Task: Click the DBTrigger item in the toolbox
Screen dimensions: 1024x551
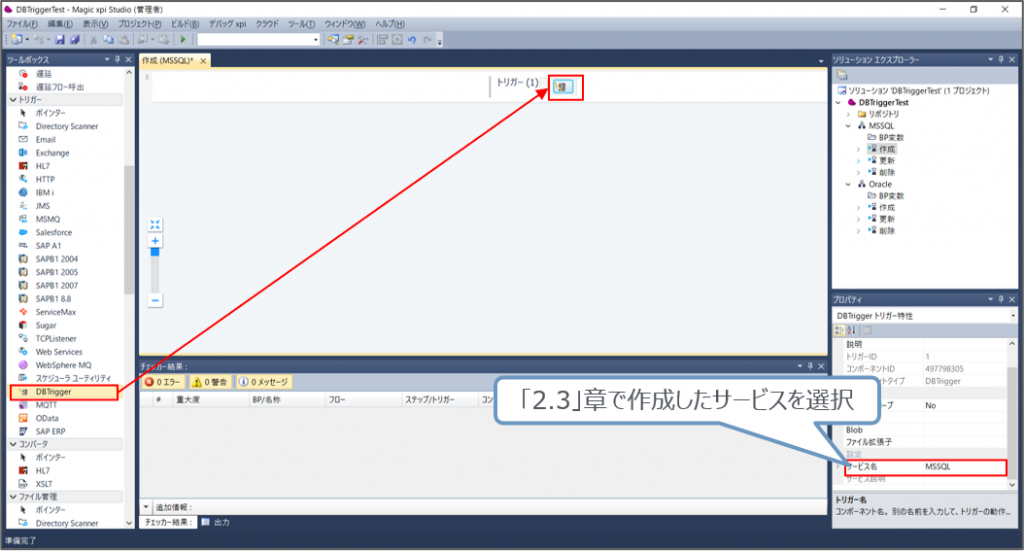Action: pos(52,392)
